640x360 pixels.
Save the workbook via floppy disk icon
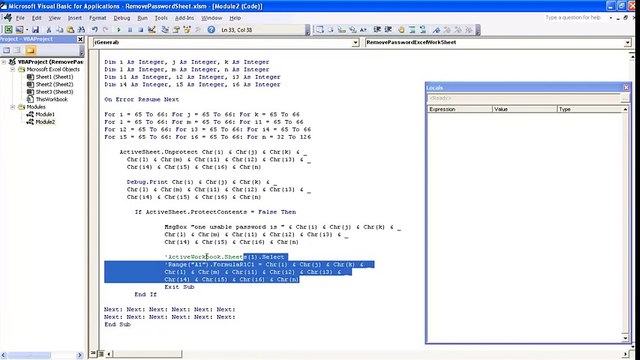[36, 29]
